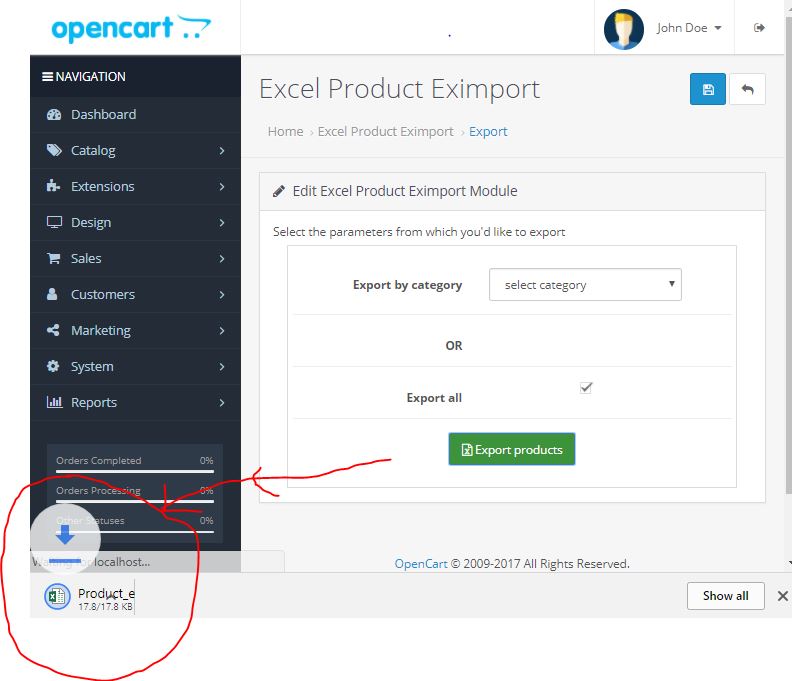Viewport: 792px width, 681px height.
Task: Click the Export breadcrumb link
Action: point(488,132)
